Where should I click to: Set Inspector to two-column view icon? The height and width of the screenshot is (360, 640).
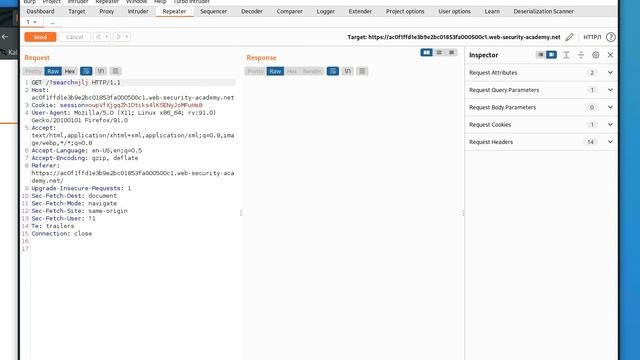coord(551,55)
